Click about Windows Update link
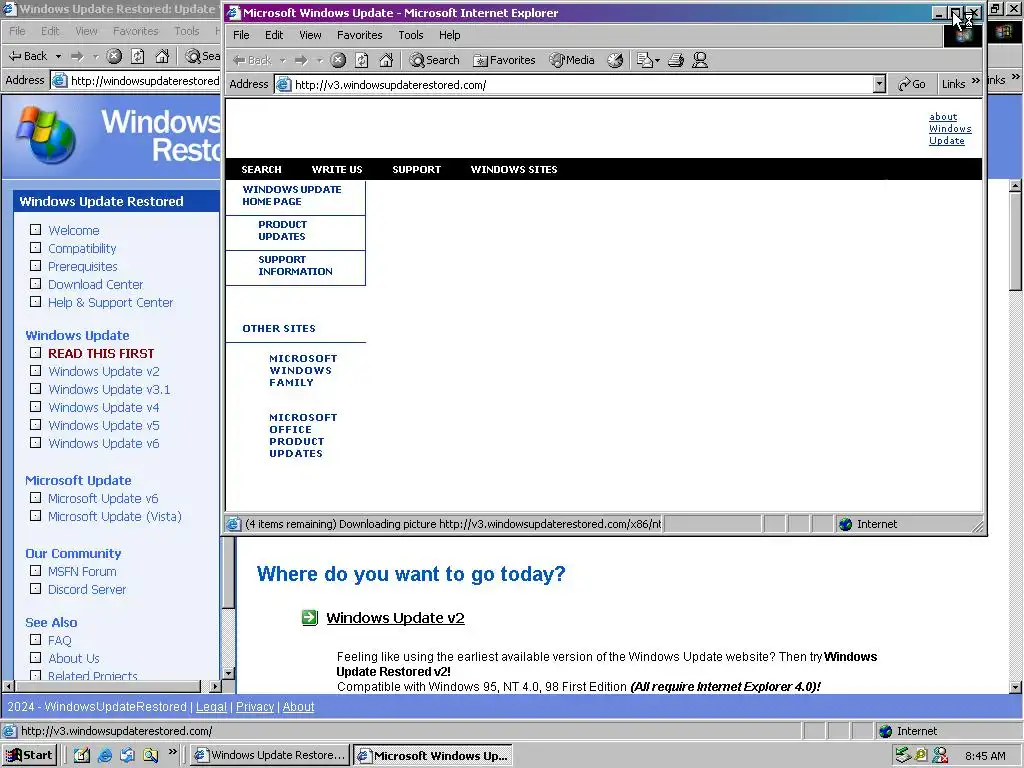Viewport: 1024px width, 768px height. (x=950, y=129)
